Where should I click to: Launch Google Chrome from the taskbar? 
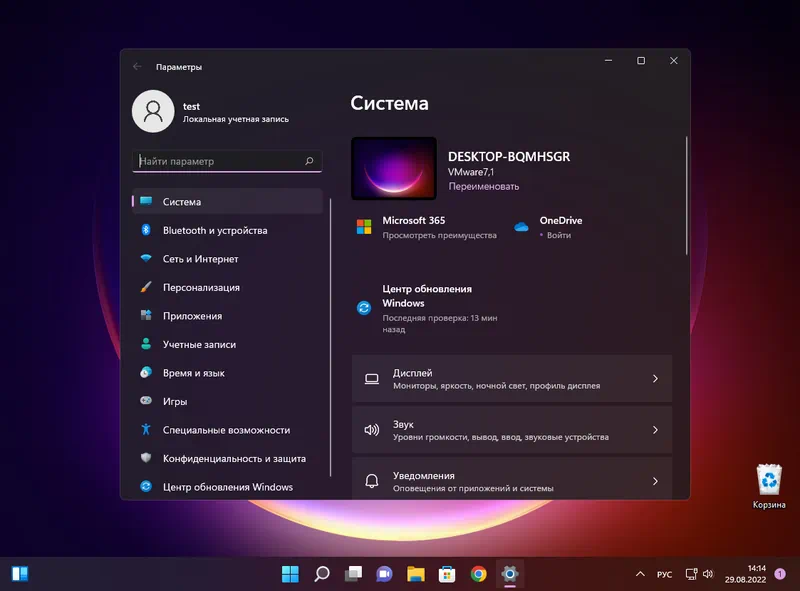pos(478,573)
